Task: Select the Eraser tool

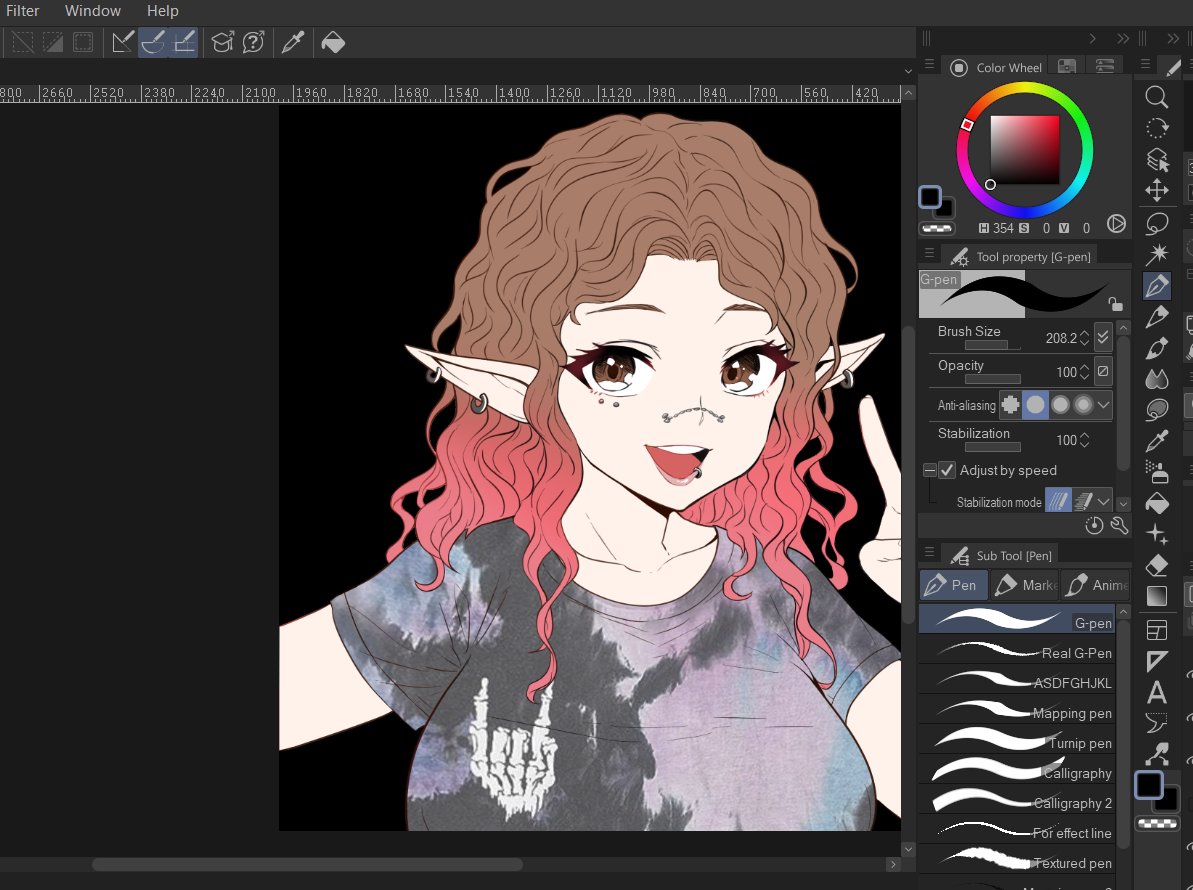Action: pos(1156,565)
